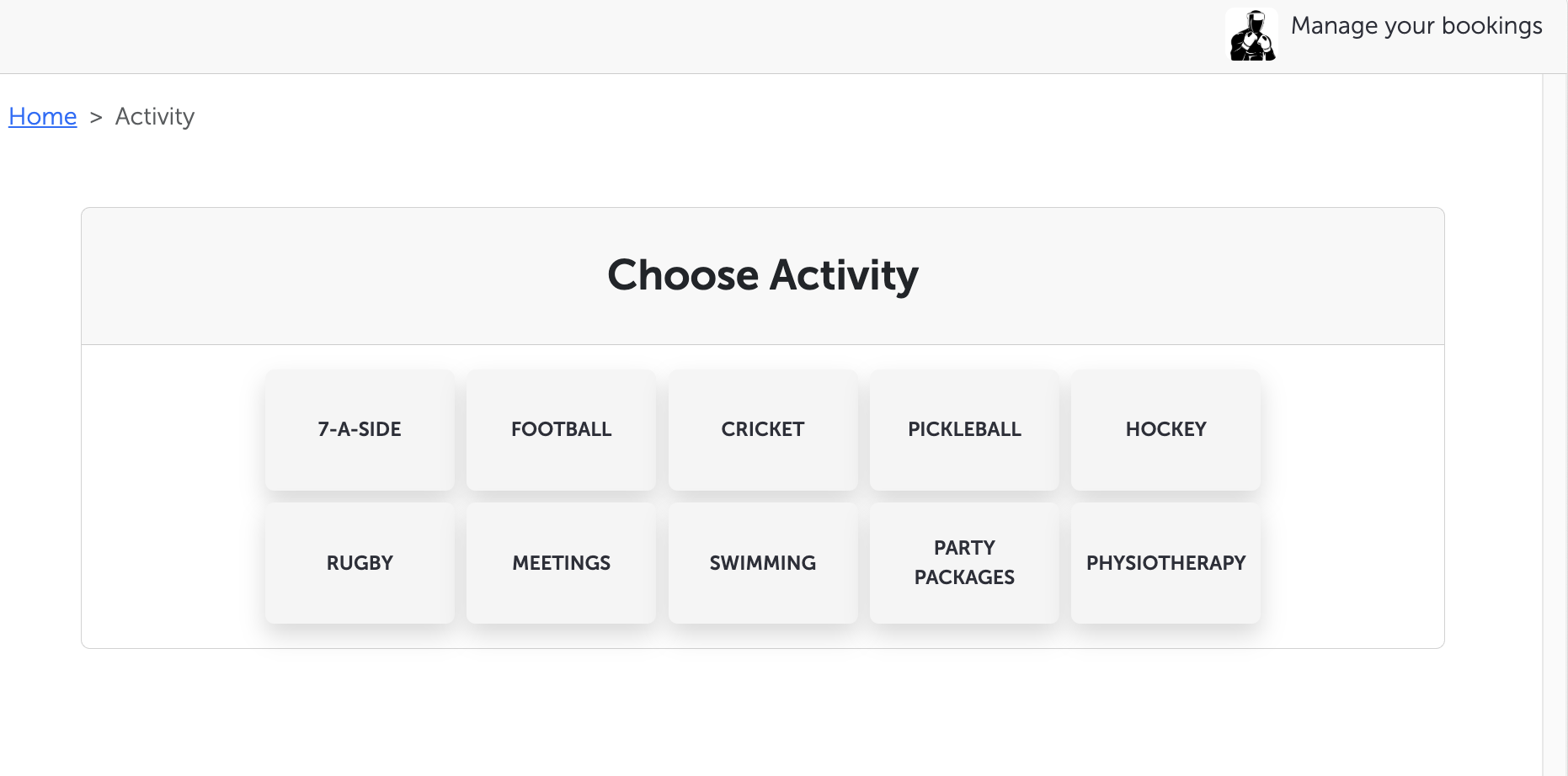Go back via the Home breadcrumb link
The image size is (1568, 776).
pyautogui.click(x=43, y=116)
